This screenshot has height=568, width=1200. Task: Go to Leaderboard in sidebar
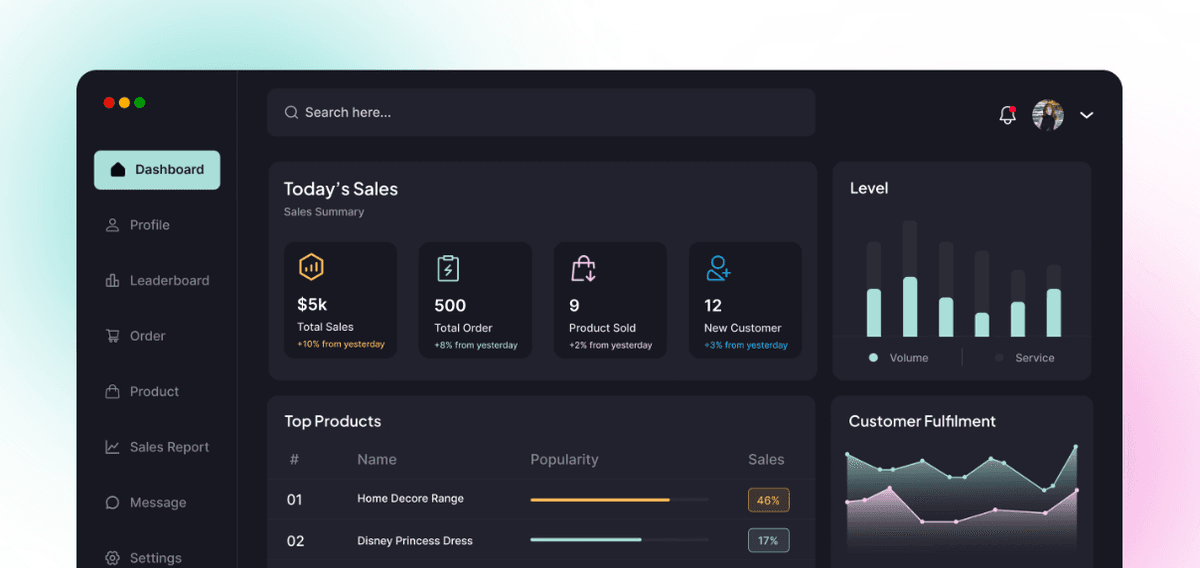point(157,281)
